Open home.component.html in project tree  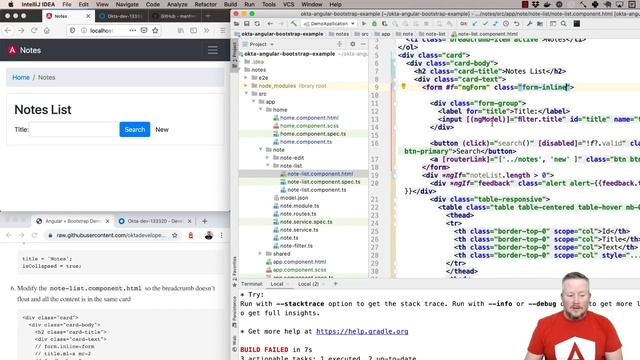click(x=309, y=118)
